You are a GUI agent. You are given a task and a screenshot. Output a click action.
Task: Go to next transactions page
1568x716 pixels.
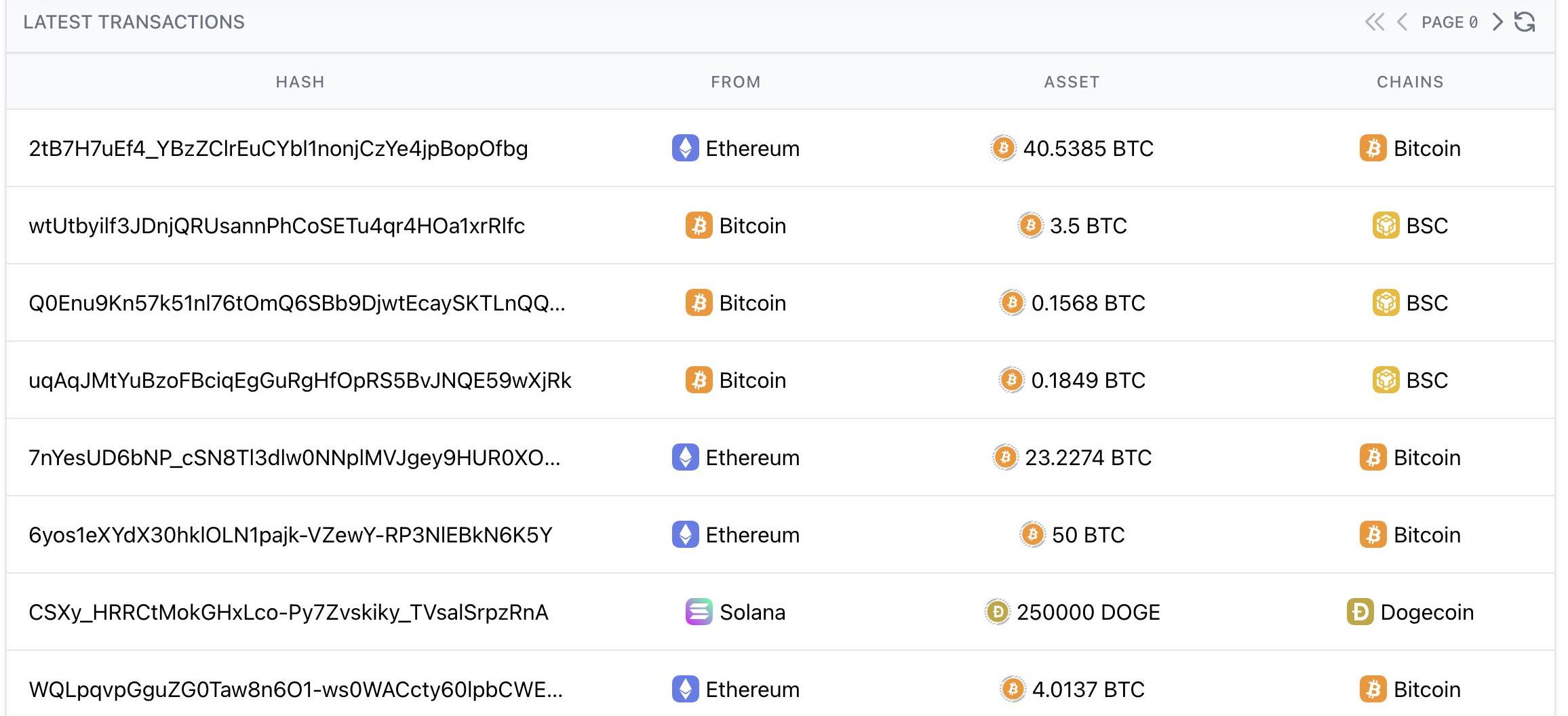point(1497,22)
